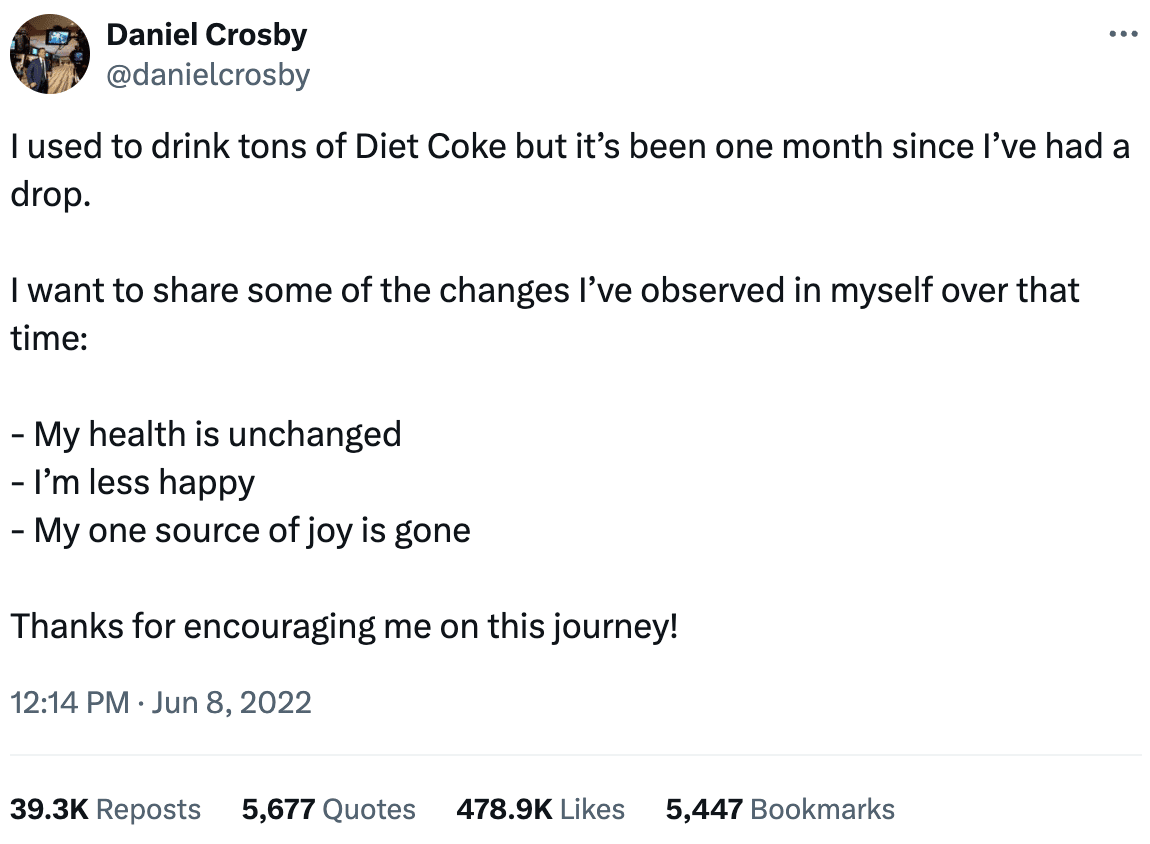Show the 478.9K Likes list
Viewport: 1150px width, 844px height.
(x=540, y=809)
